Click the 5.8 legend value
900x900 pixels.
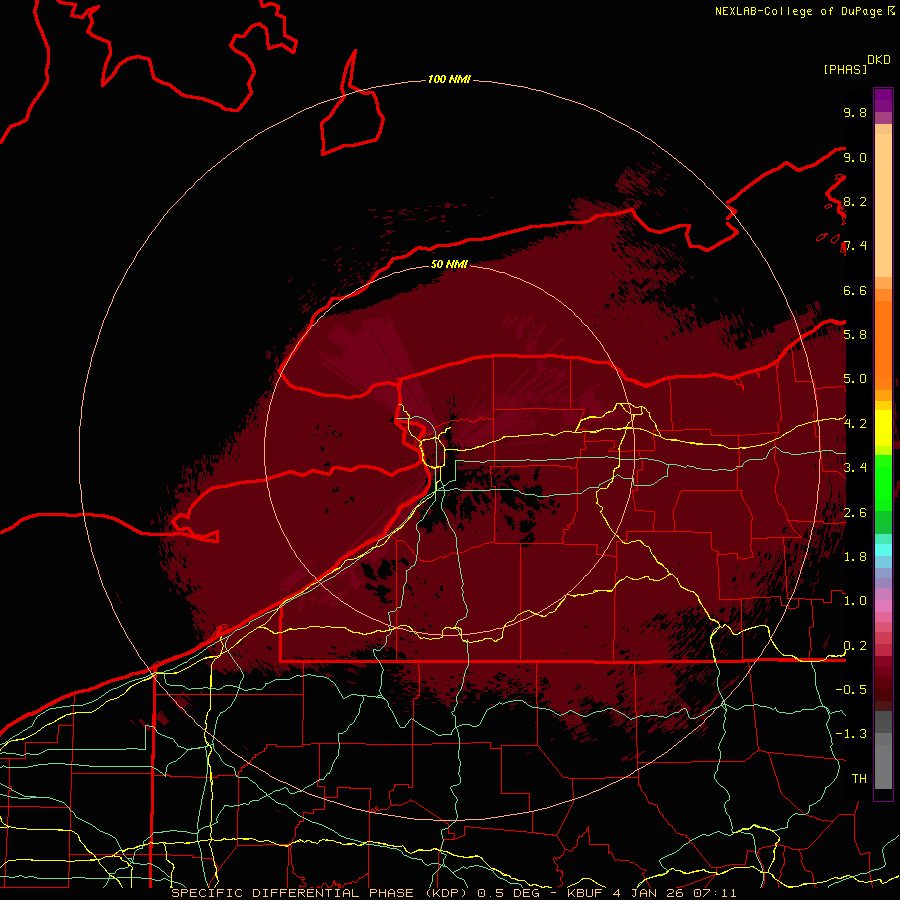(855, 335)
